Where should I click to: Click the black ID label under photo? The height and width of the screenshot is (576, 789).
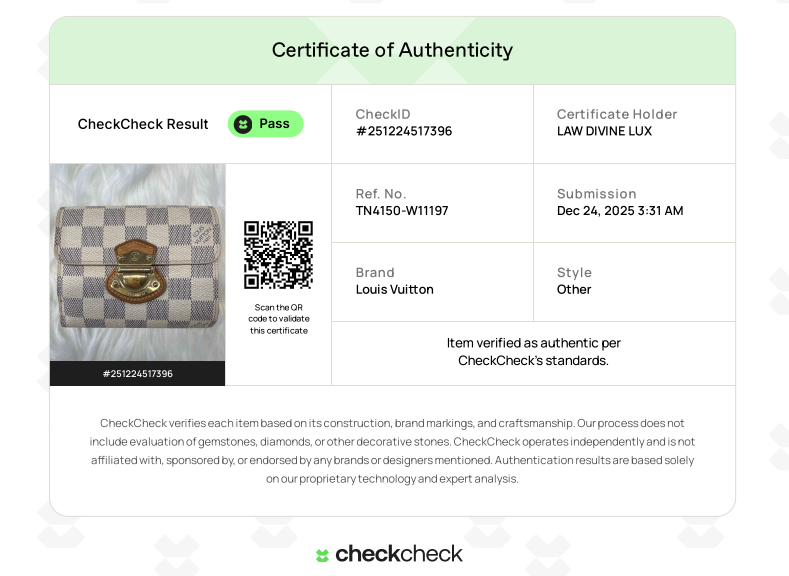[137, 374]
